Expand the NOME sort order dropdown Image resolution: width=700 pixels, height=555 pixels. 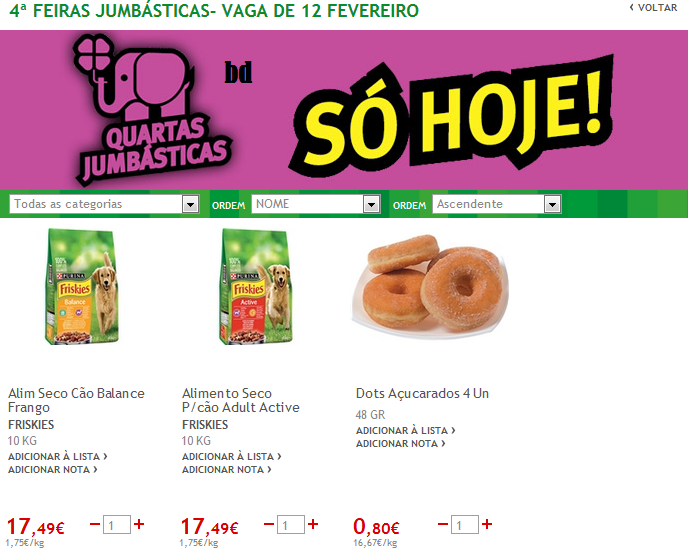(x=316, y=204)
